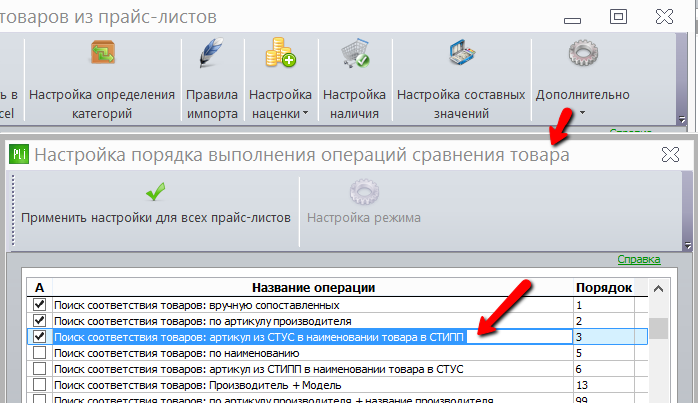The width and height of the screenshot is (698, 403).
Task: Click the A column header
Action: (x=39, y=288)
